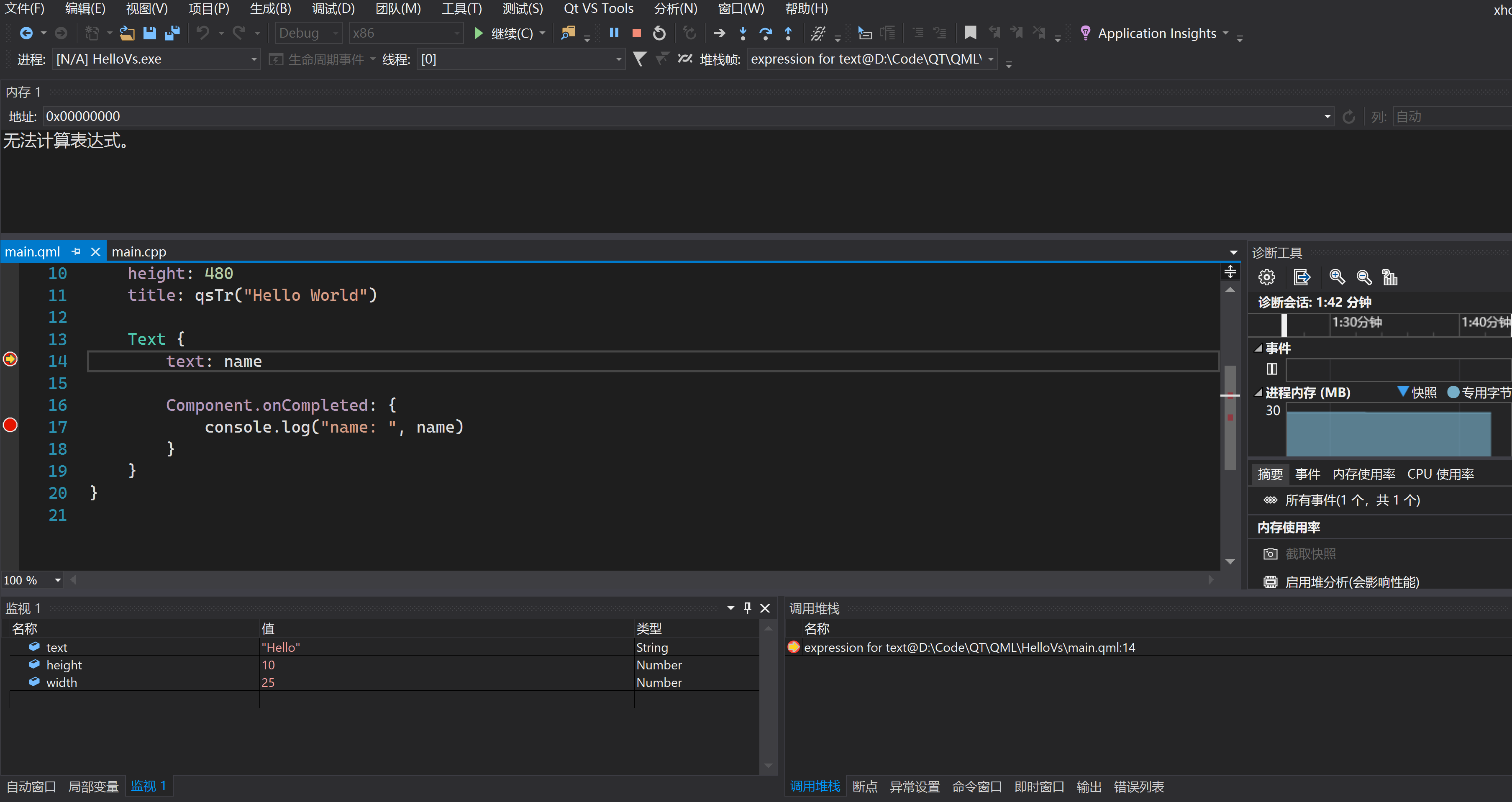Zoom in on the diagnostics timeline with magnifier icon
The height and width of the screenshot is (802, 1512).
pos(1337,277)
